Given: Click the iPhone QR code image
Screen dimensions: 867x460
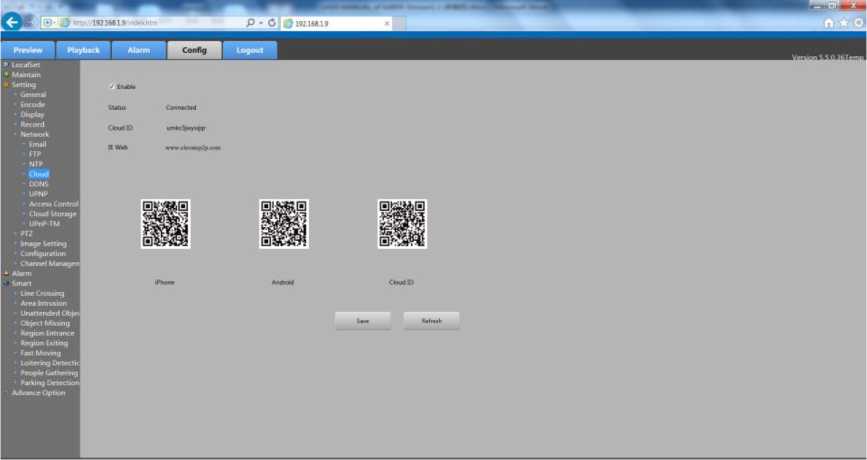Looking at the screenshot, I should point(165,224).
